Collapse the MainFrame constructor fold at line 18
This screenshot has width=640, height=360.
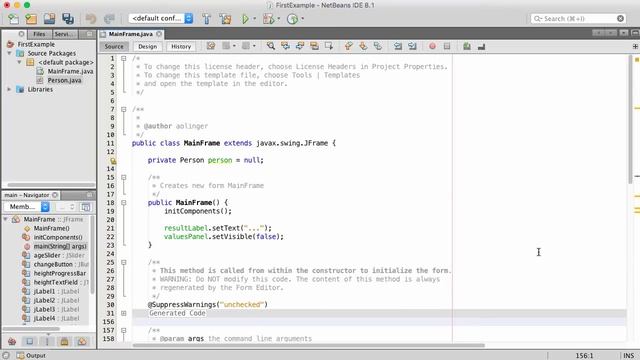[124, 203]
